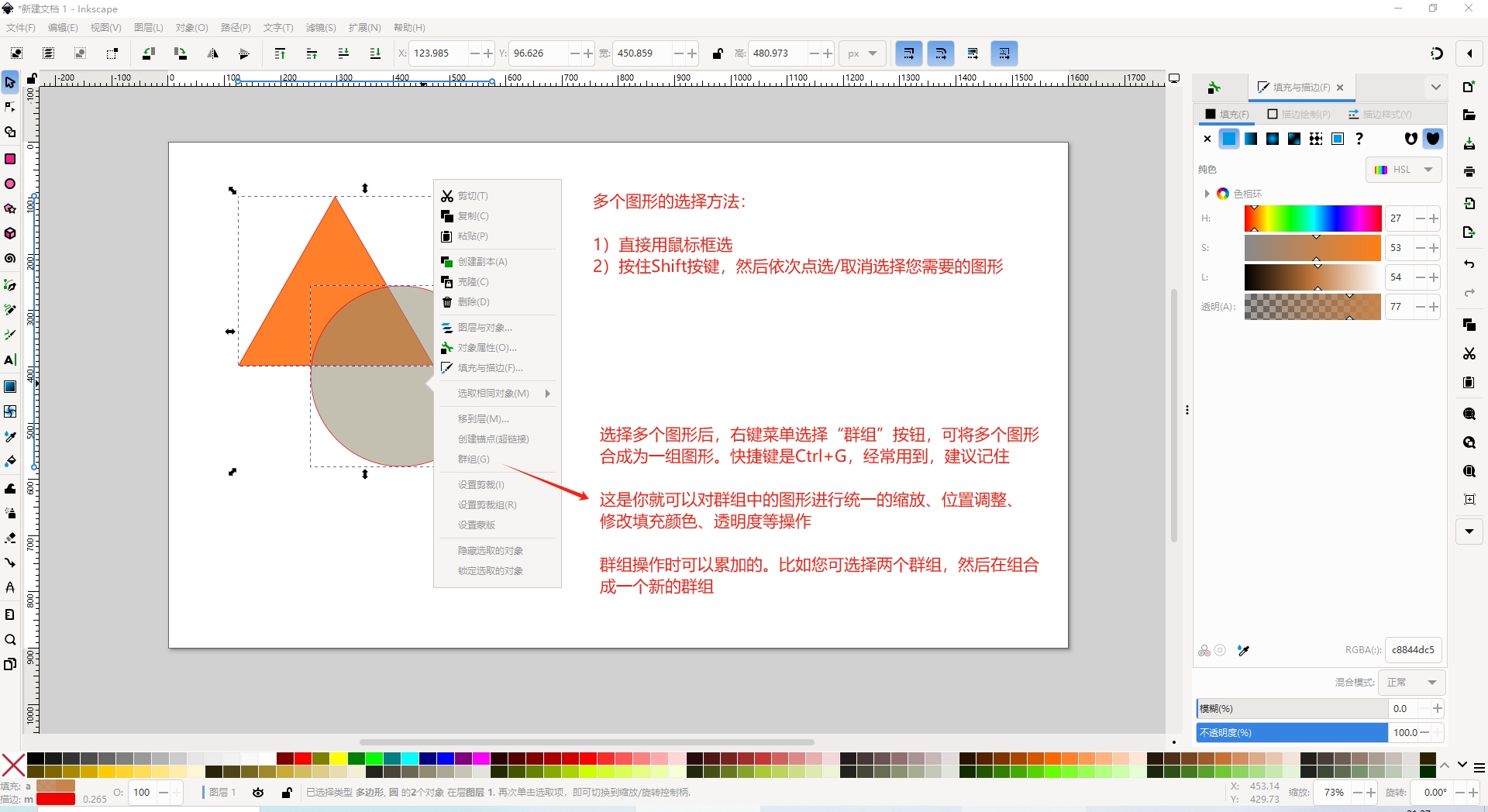
Task: Switch to the 描边绘制(P) tab
Action: (1299, 115)
